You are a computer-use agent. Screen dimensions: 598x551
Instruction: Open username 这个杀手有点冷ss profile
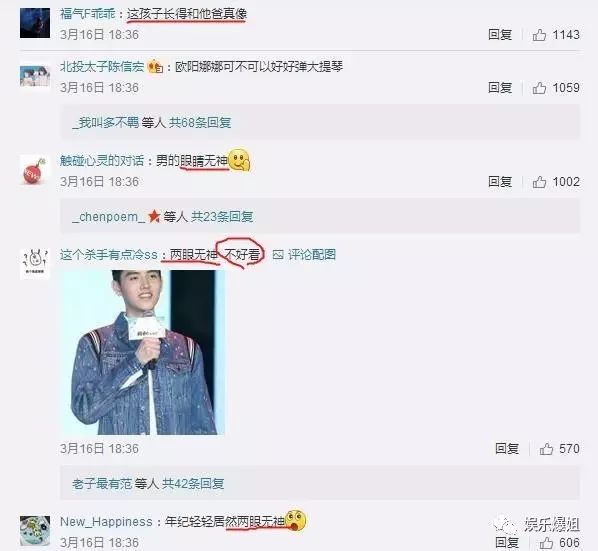point(109,255)
